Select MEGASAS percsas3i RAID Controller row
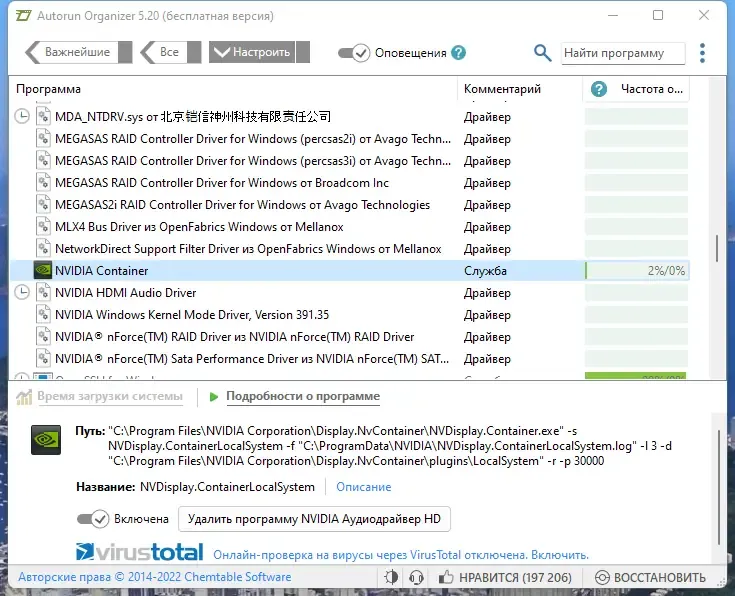735x596 pixels. [x=349, y=160]
